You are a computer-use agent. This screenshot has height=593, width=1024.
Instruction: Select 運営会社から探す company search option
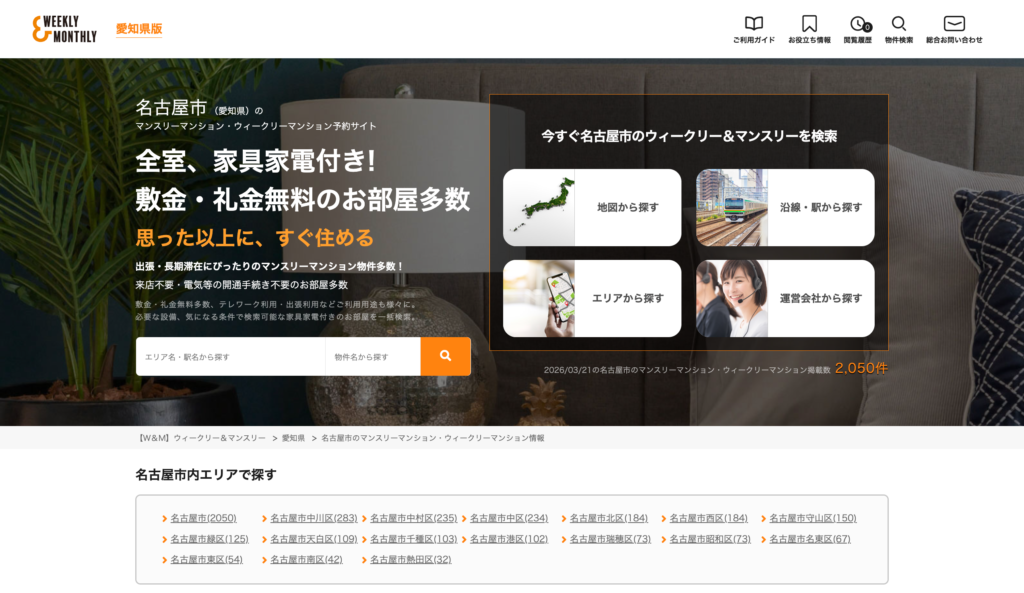[x=785, y=298]
